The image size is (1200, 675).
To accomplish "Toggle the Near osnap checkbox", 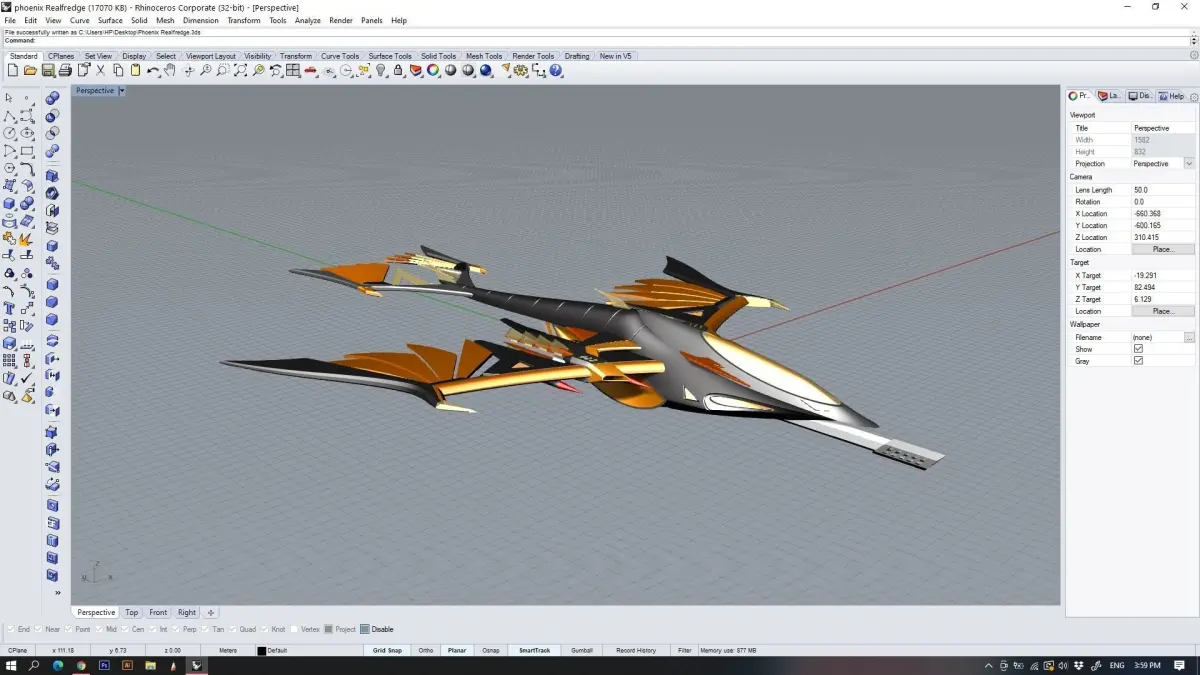I will 38,629.
